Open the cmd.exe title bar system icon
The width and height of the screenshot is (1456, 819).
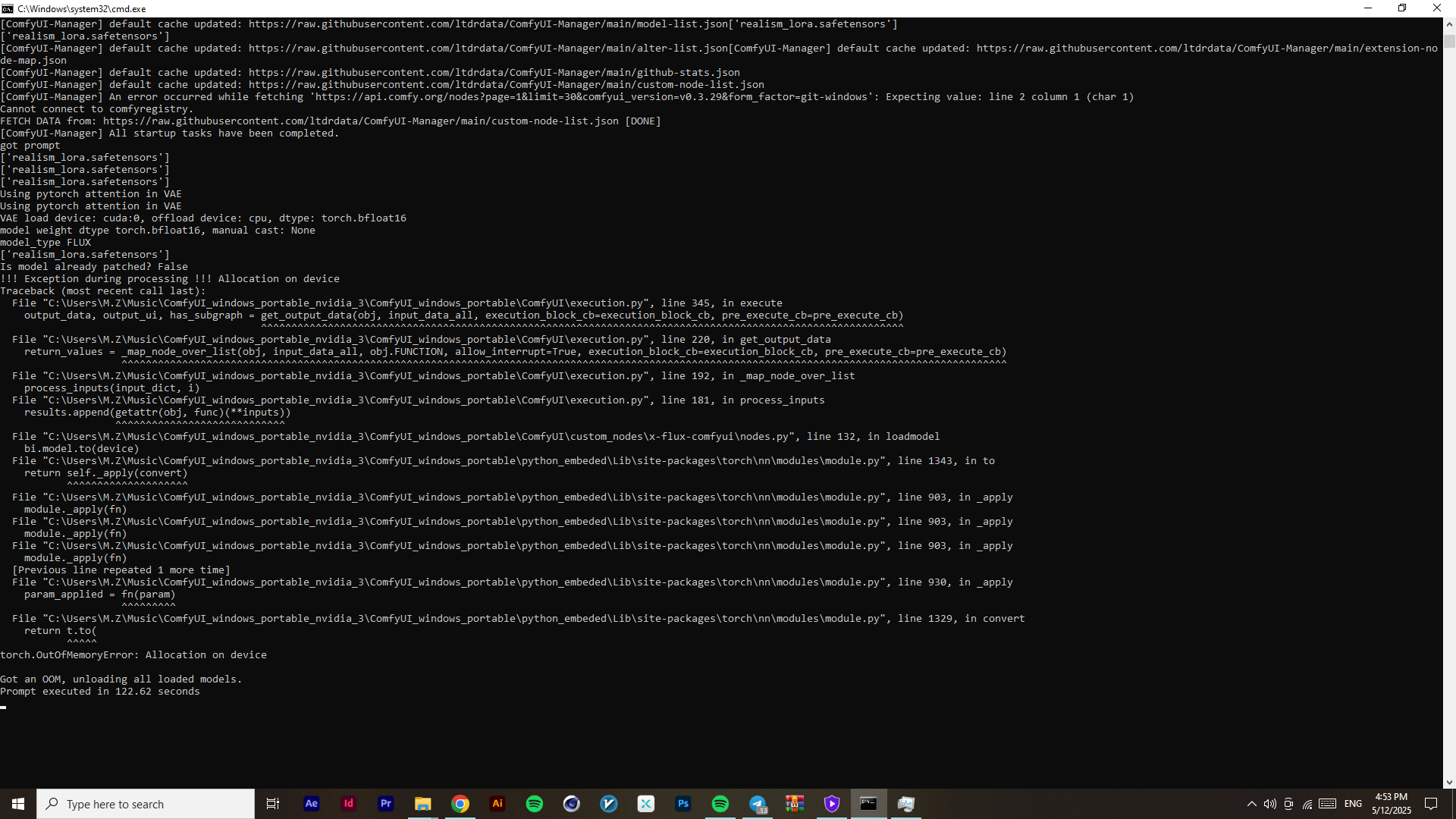point(8,8)
